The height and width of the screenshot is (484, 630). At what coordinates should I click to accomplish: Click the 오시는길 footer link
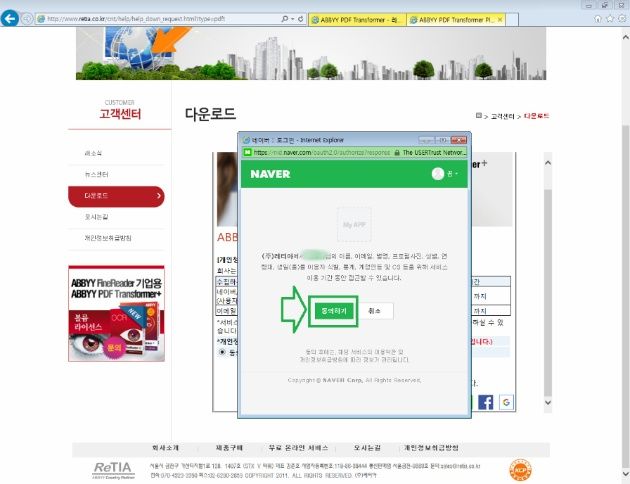(367, 447)
